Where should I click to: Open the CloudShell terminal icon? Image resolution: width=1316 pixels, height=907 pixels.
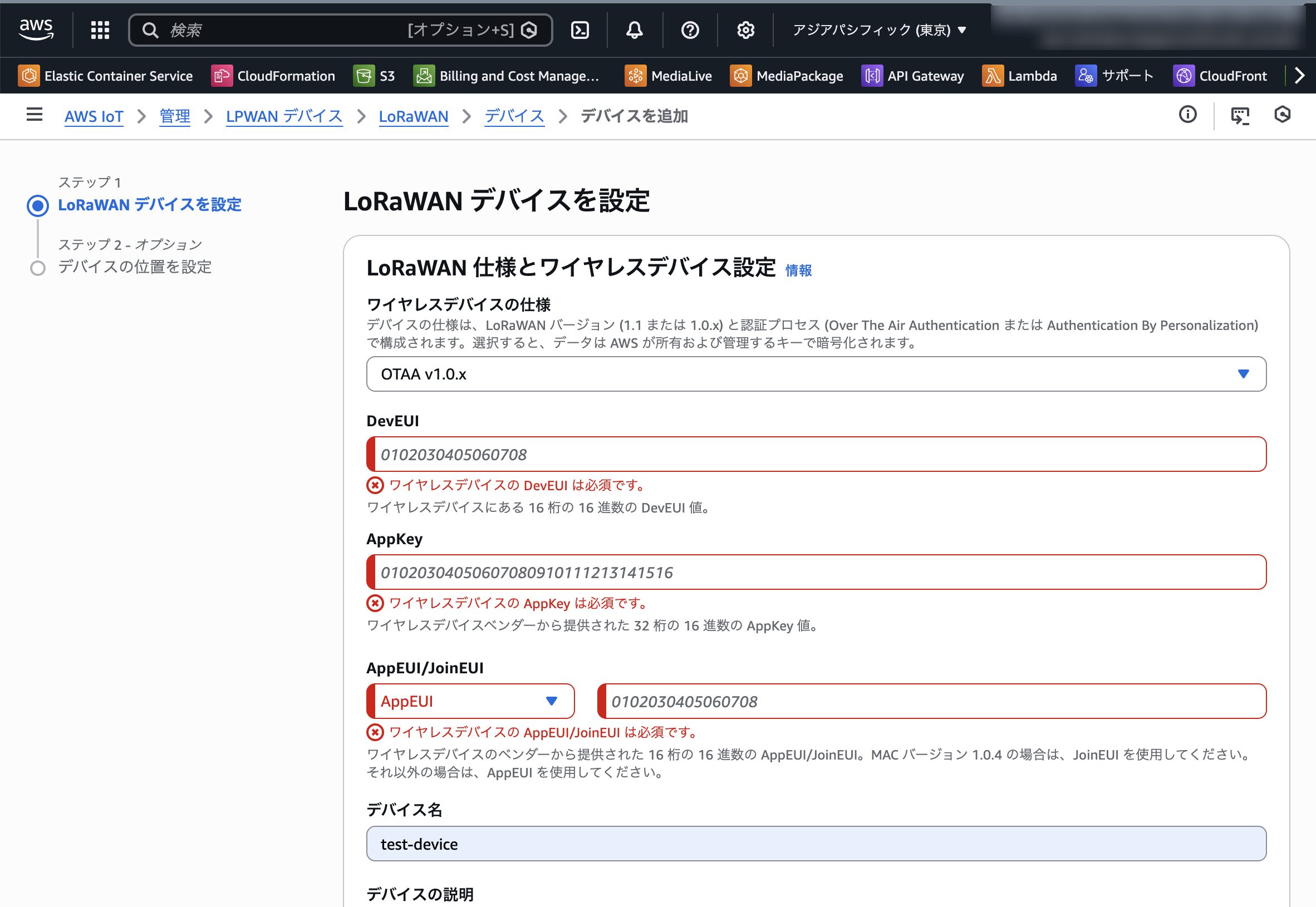tap(581, 30)
